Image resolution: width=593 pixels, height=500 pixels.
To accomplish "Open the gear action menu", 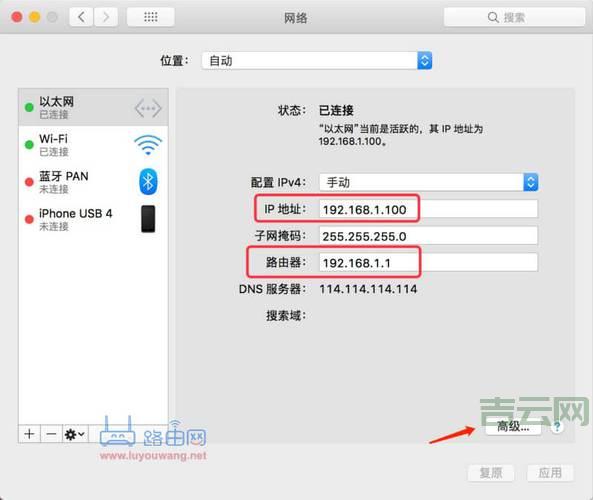I will coord(75,433).
